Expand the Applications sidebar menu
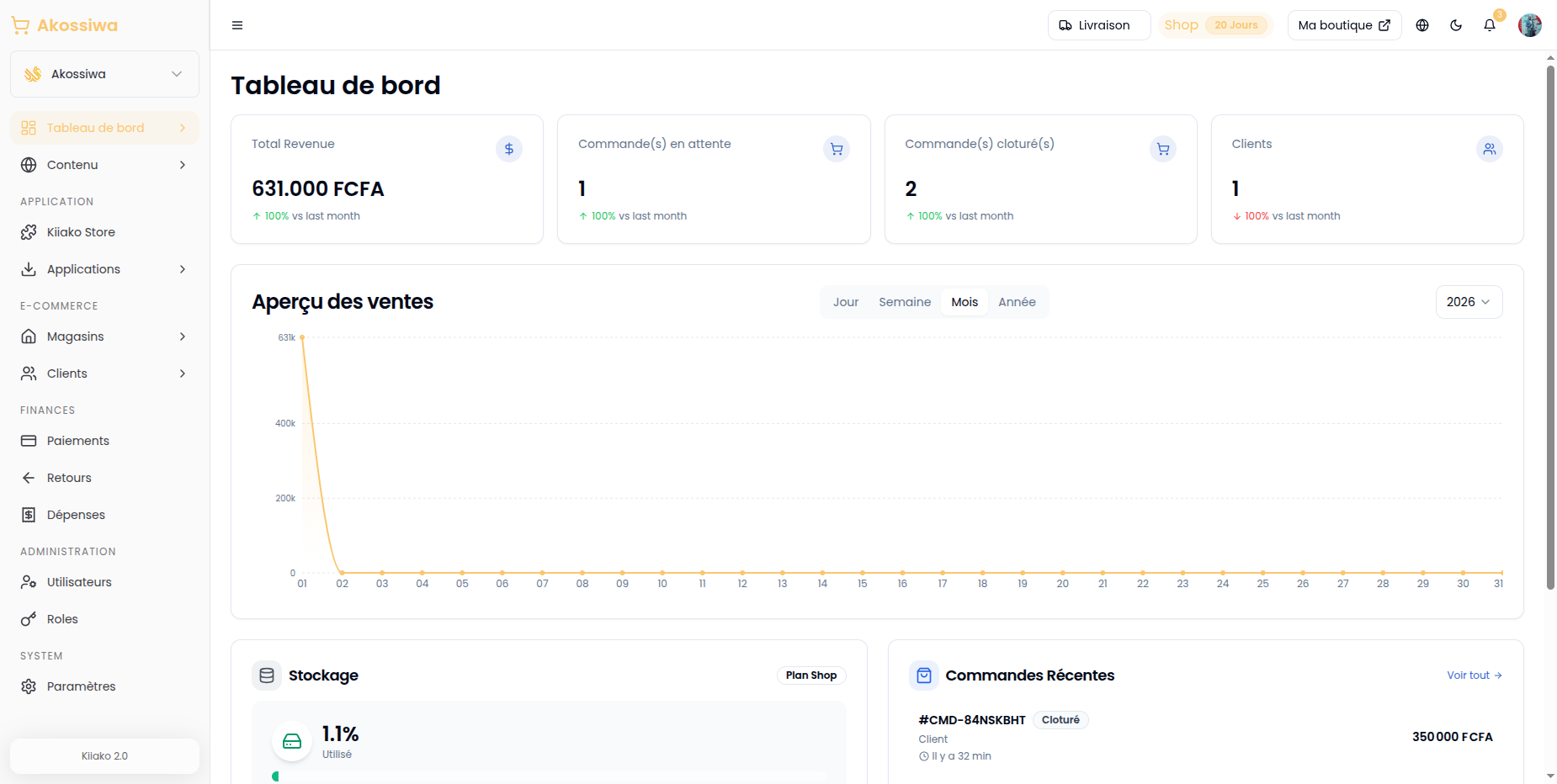Image resolution: width=1557 pixels, height=784 pixels. (x=104, y=269)
